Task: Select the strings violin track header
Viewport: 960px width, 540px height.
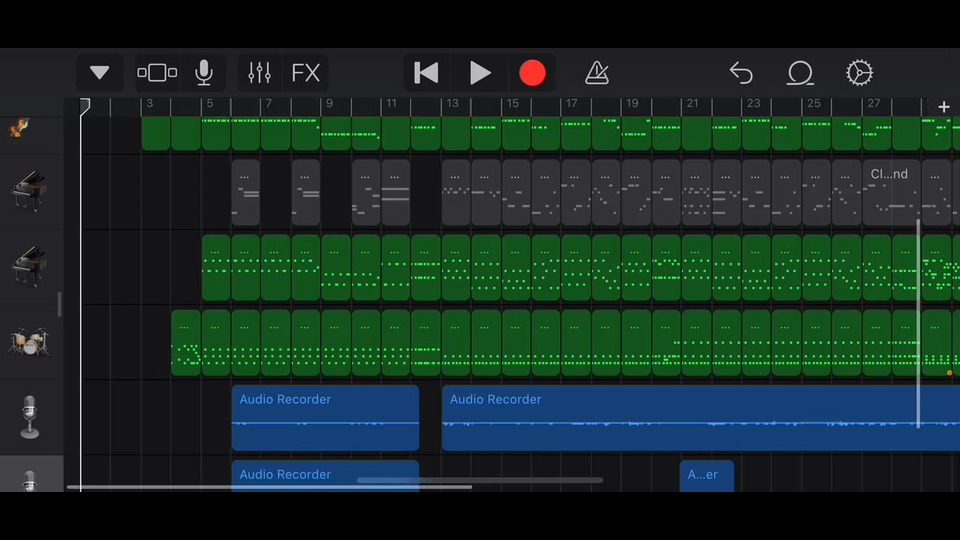Action: click(20, 129)
